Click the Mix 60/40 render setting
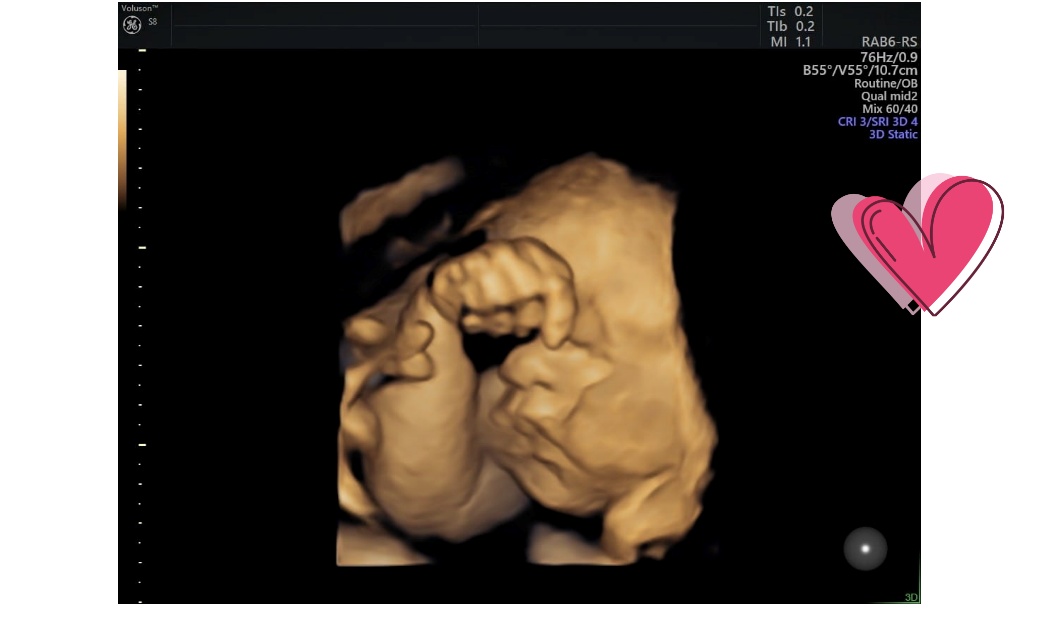This screenshot has height=617, width=1040. [890, 109]
